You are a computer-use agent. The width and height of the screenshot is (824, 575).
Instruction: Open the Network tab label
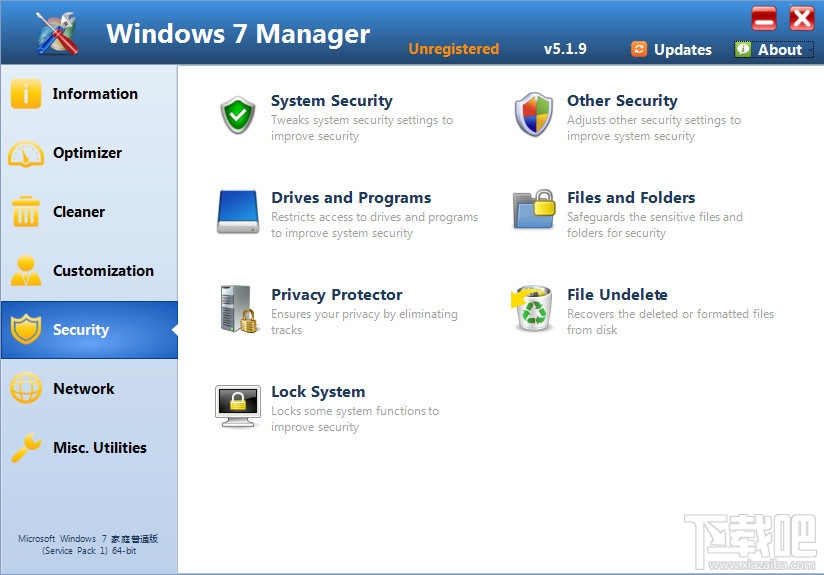pyautogui.click(x=84, y=388)
